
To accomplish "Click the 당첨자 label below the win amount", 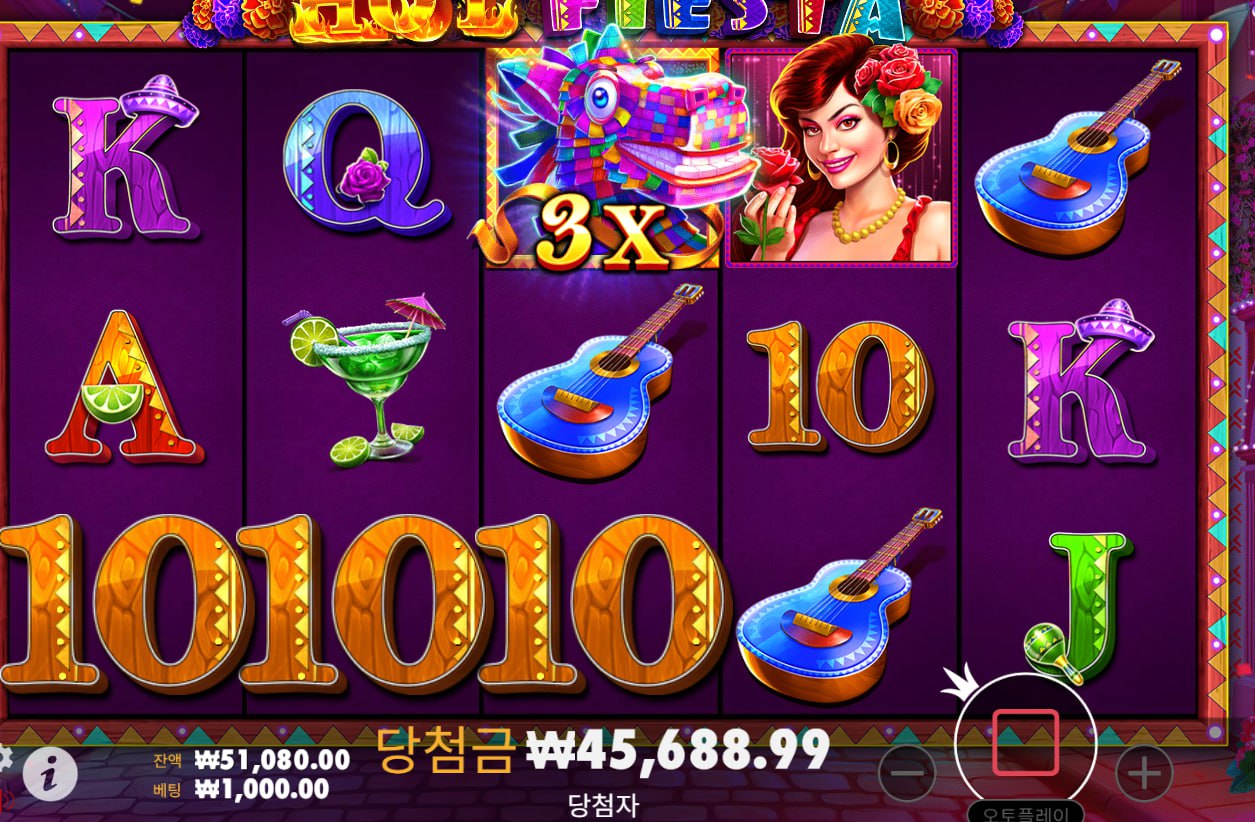I will click(x=603, y=804).
